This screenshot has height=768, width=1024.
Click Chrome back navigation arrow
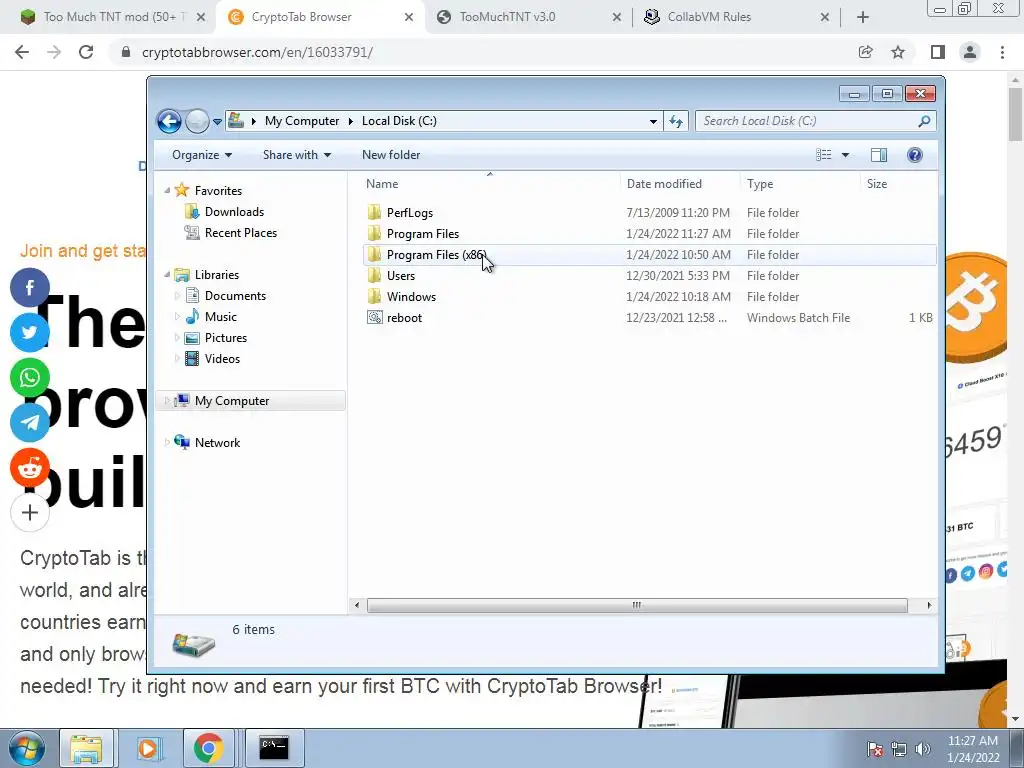pyautogui.click(x=22, y=52)
